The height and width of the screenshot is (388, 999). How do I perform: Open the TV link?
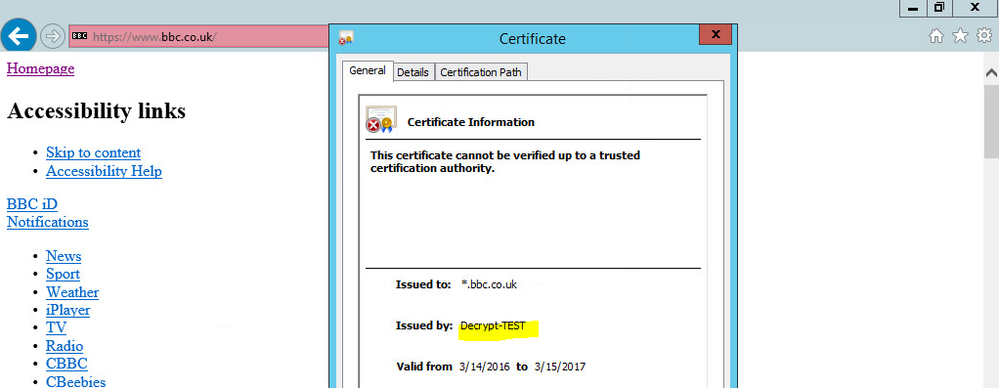pos(56,328)
